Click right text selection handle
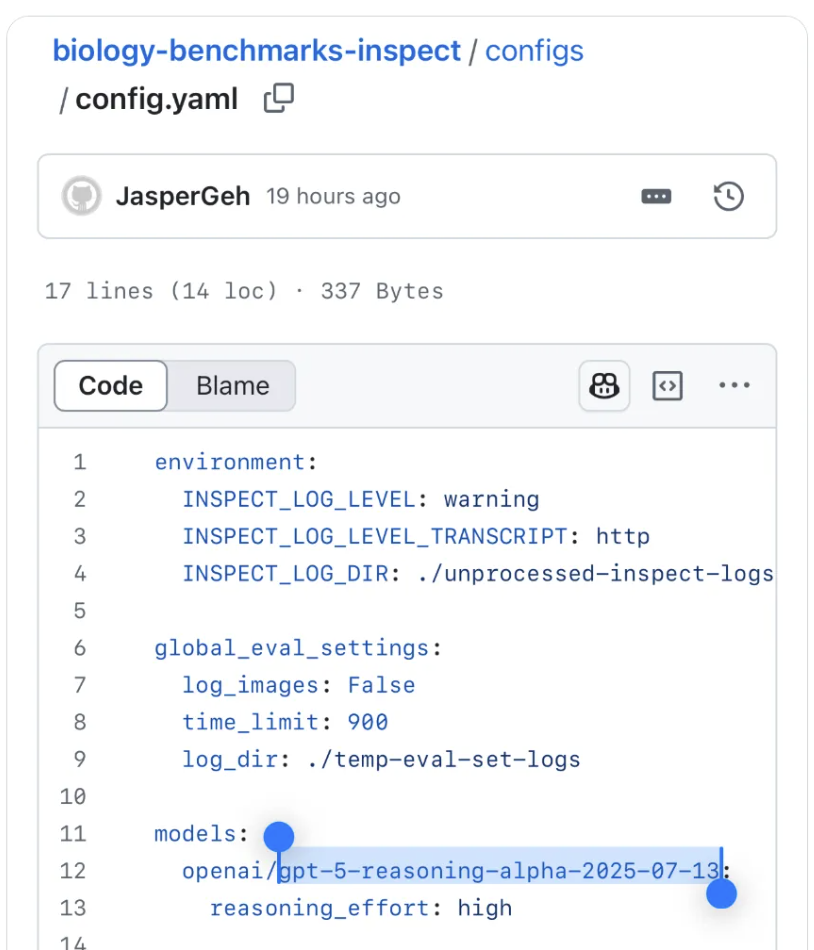Image resolution: width=814 pixels, height=950 pixels. (721, 893)
